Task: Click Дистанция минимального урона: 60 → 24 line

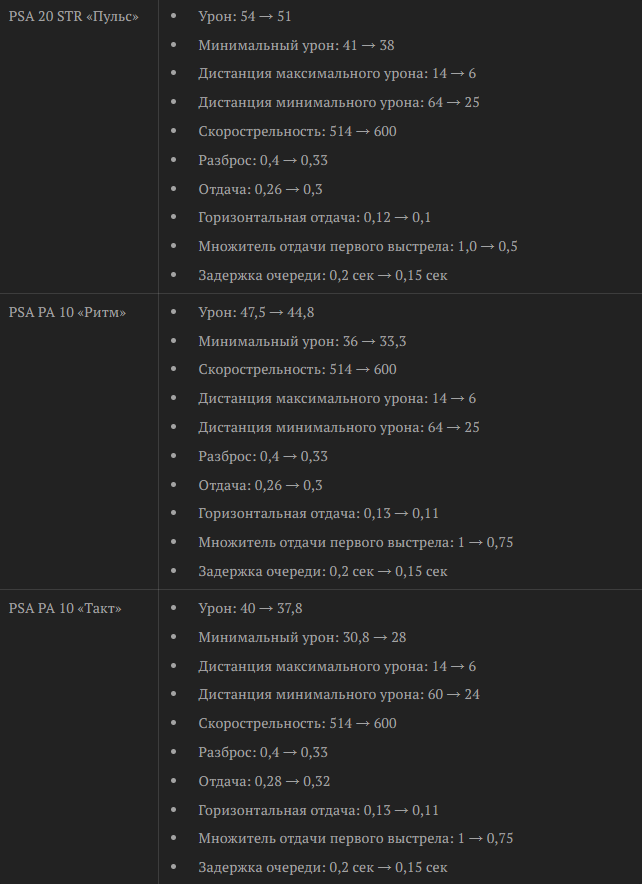Action: pos(339,695)
